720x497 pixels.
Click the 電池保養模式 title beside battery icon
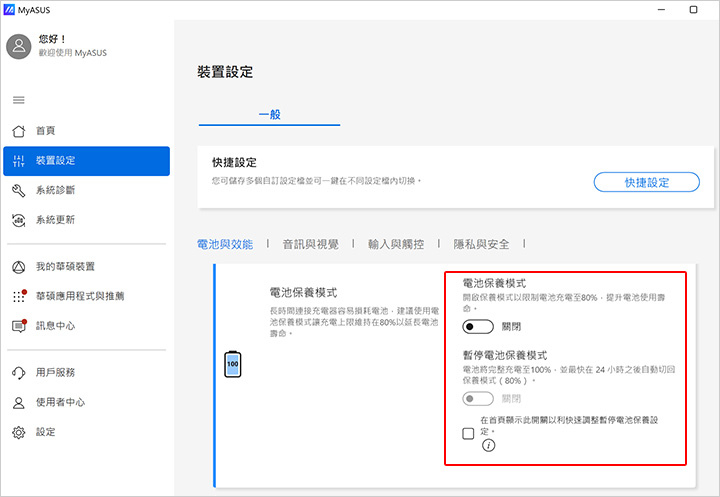(x=303, y=293)
